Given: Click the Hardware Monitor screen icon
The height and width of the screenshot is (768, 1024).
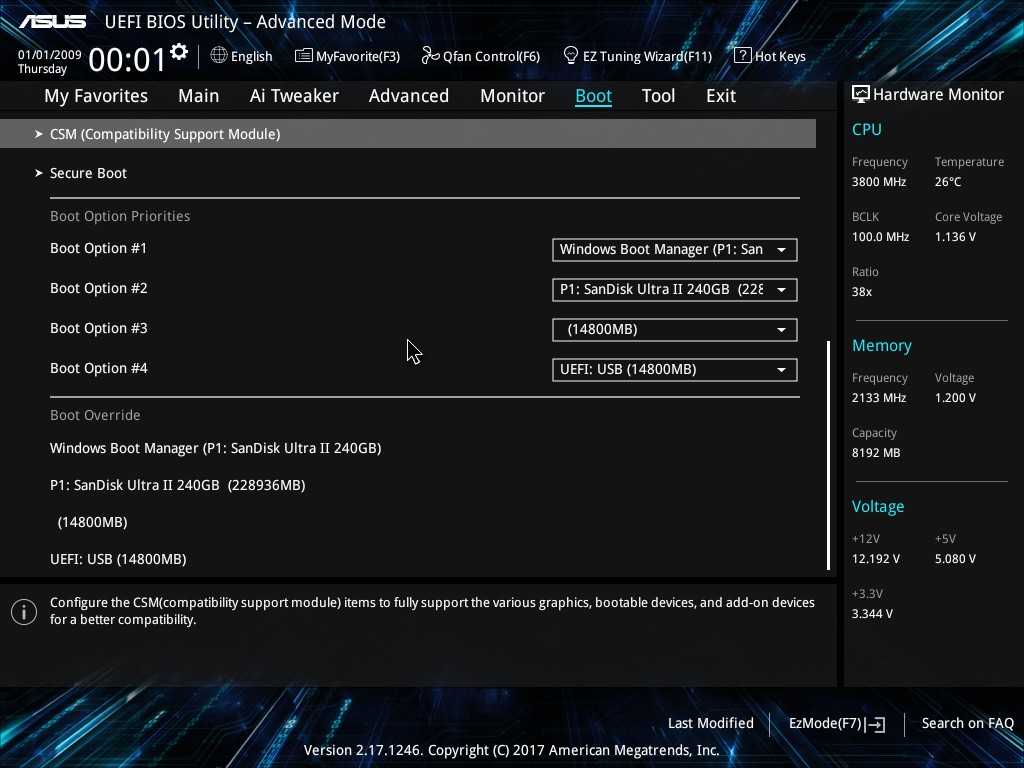Looking at the screenshot, I should point(861,95).
